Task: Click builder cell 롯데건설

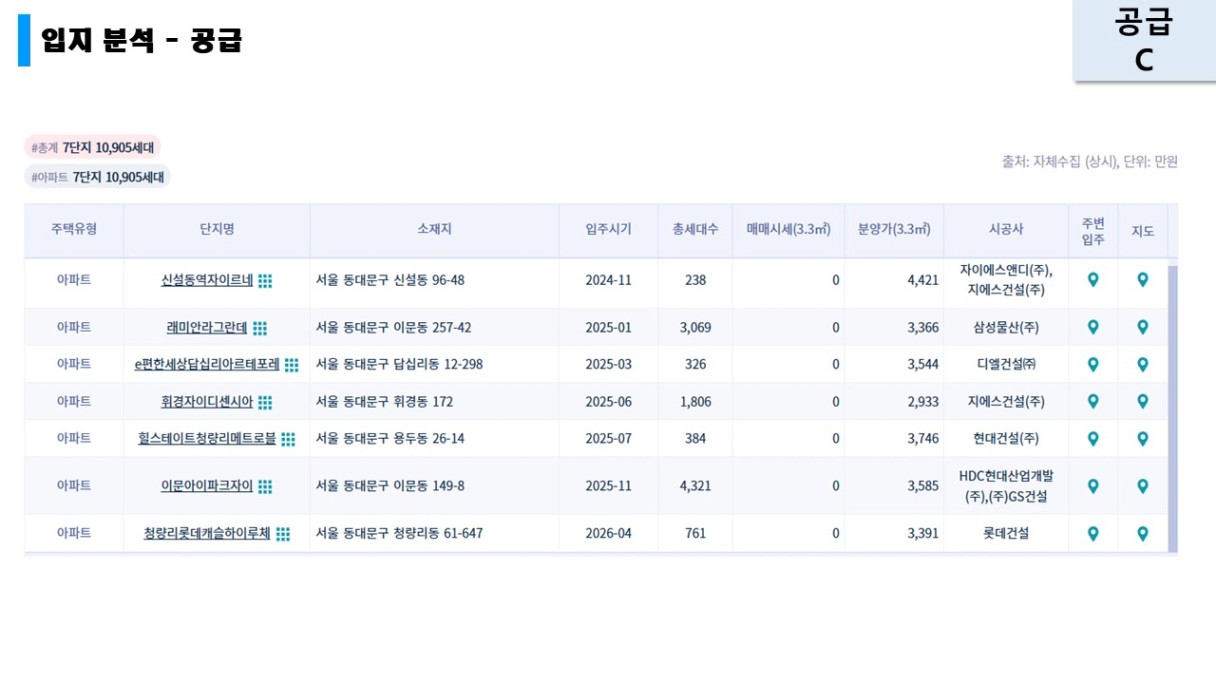Action: (x=1006, y=533)
